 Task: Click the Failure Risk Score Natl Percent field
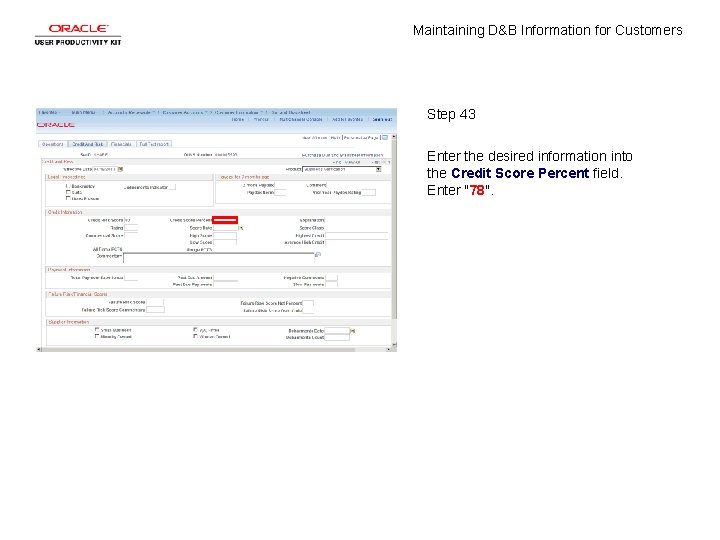click(308, 303)
